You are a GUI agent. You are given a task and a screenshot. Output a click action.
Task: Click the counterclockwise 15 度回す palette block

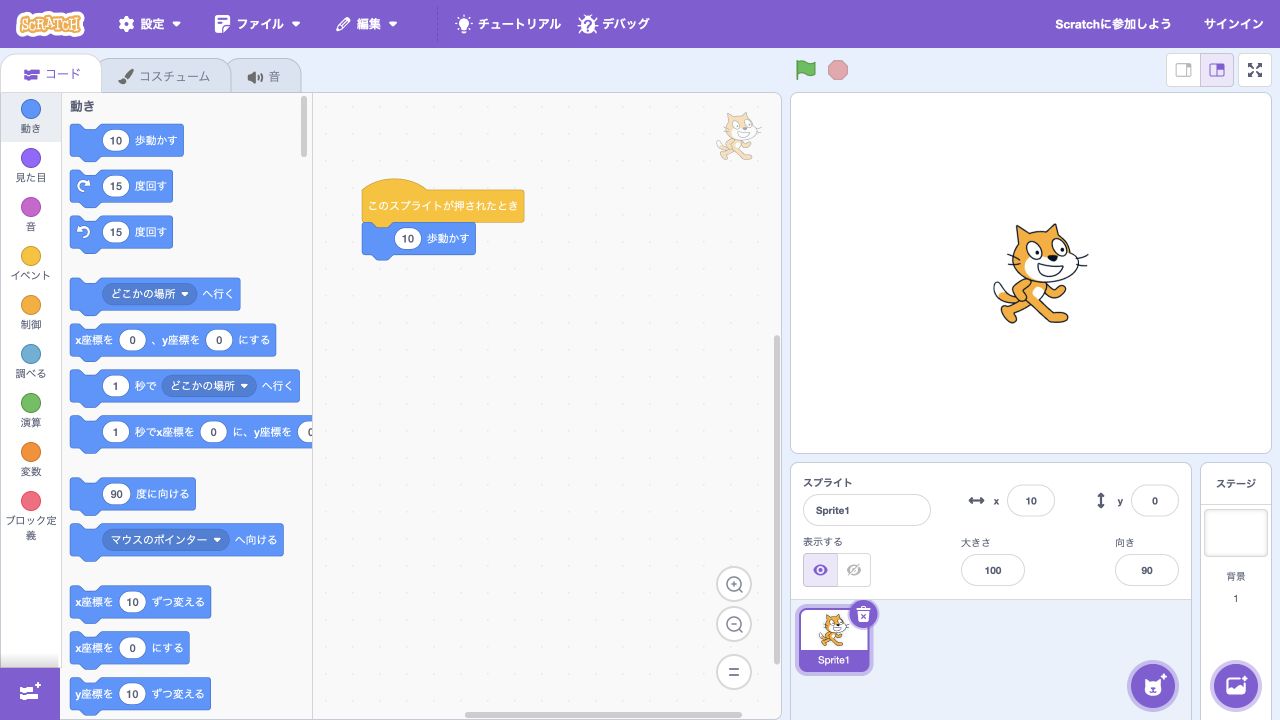[121, 233]
